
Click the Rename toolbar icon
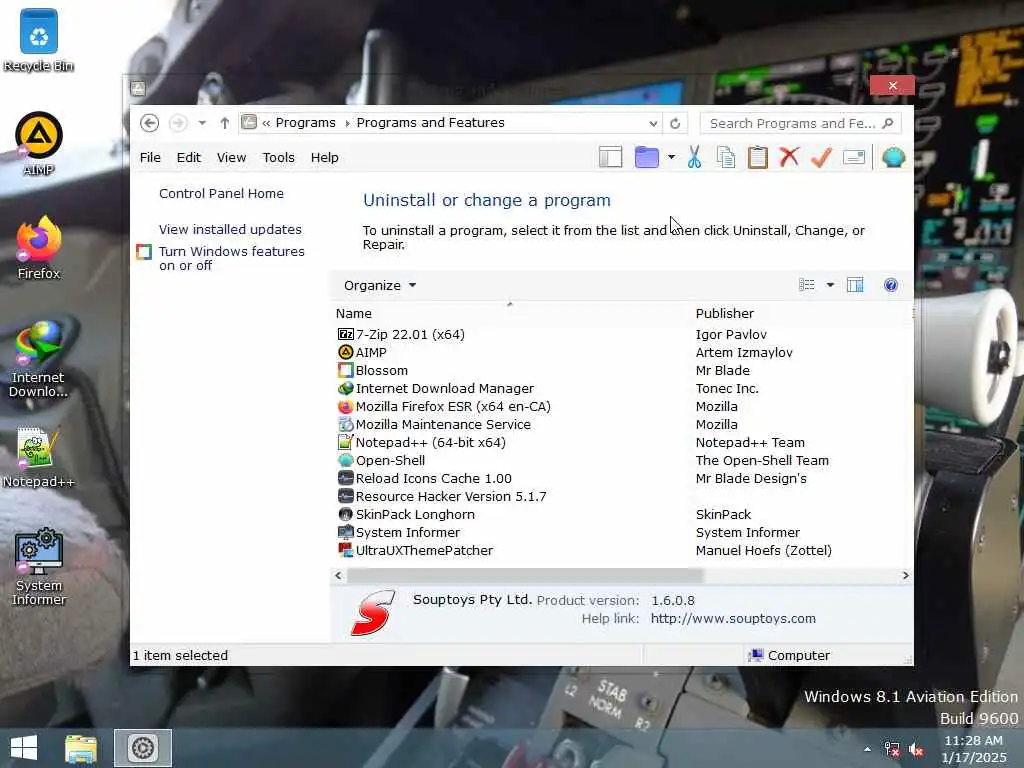(854, 157)
